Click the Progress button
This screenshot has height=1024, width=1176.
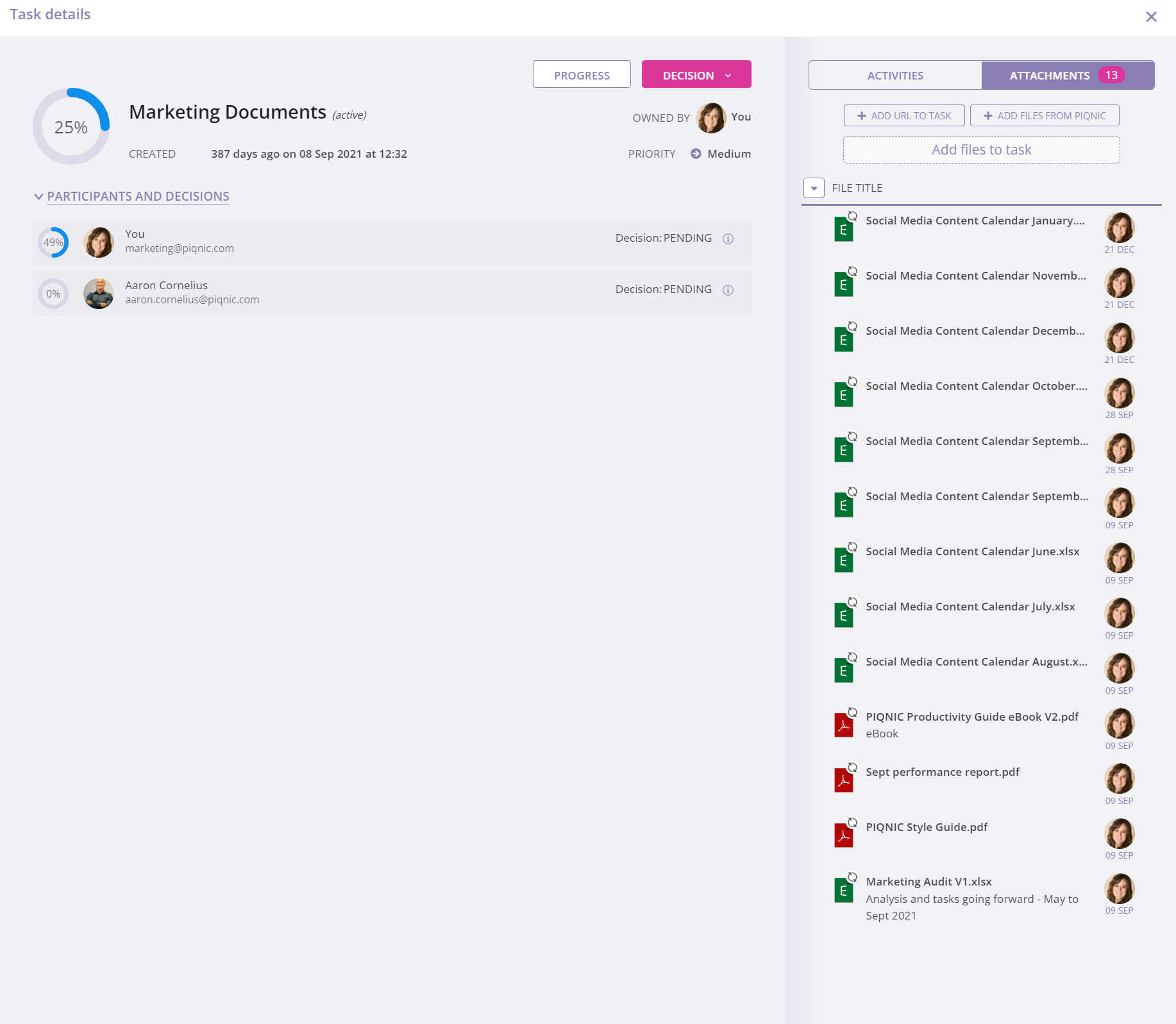point(582,75)
